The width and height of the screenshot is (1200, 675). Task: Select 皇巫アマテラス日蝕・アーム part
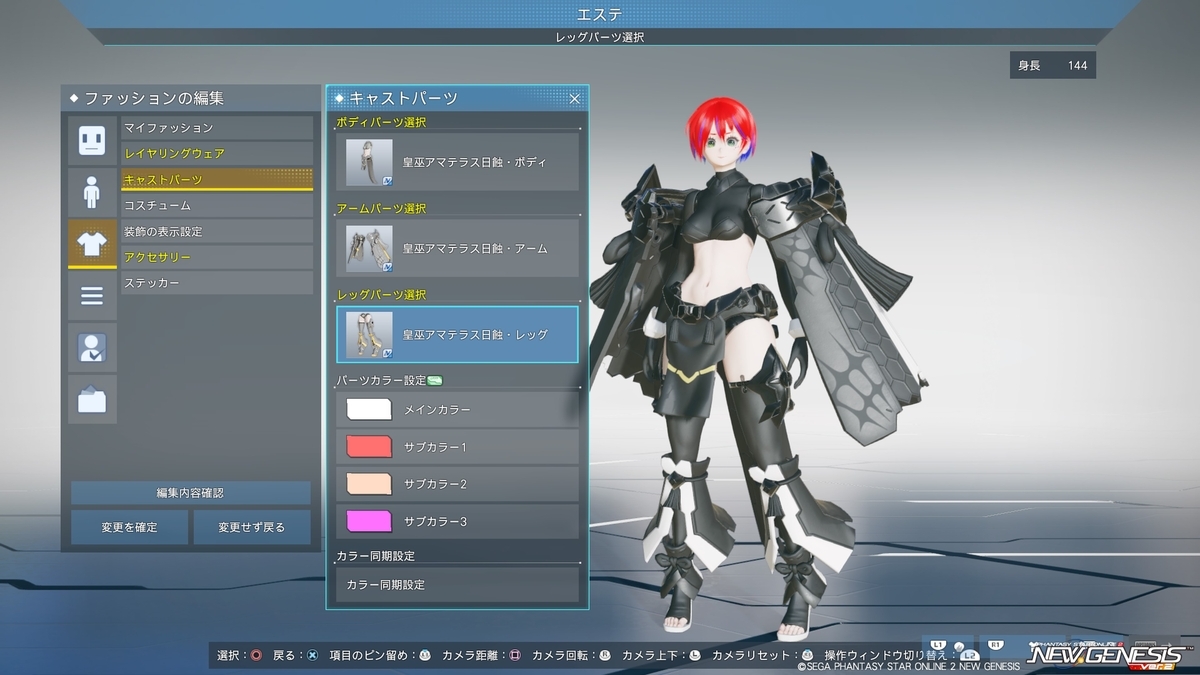click(457, 248)
